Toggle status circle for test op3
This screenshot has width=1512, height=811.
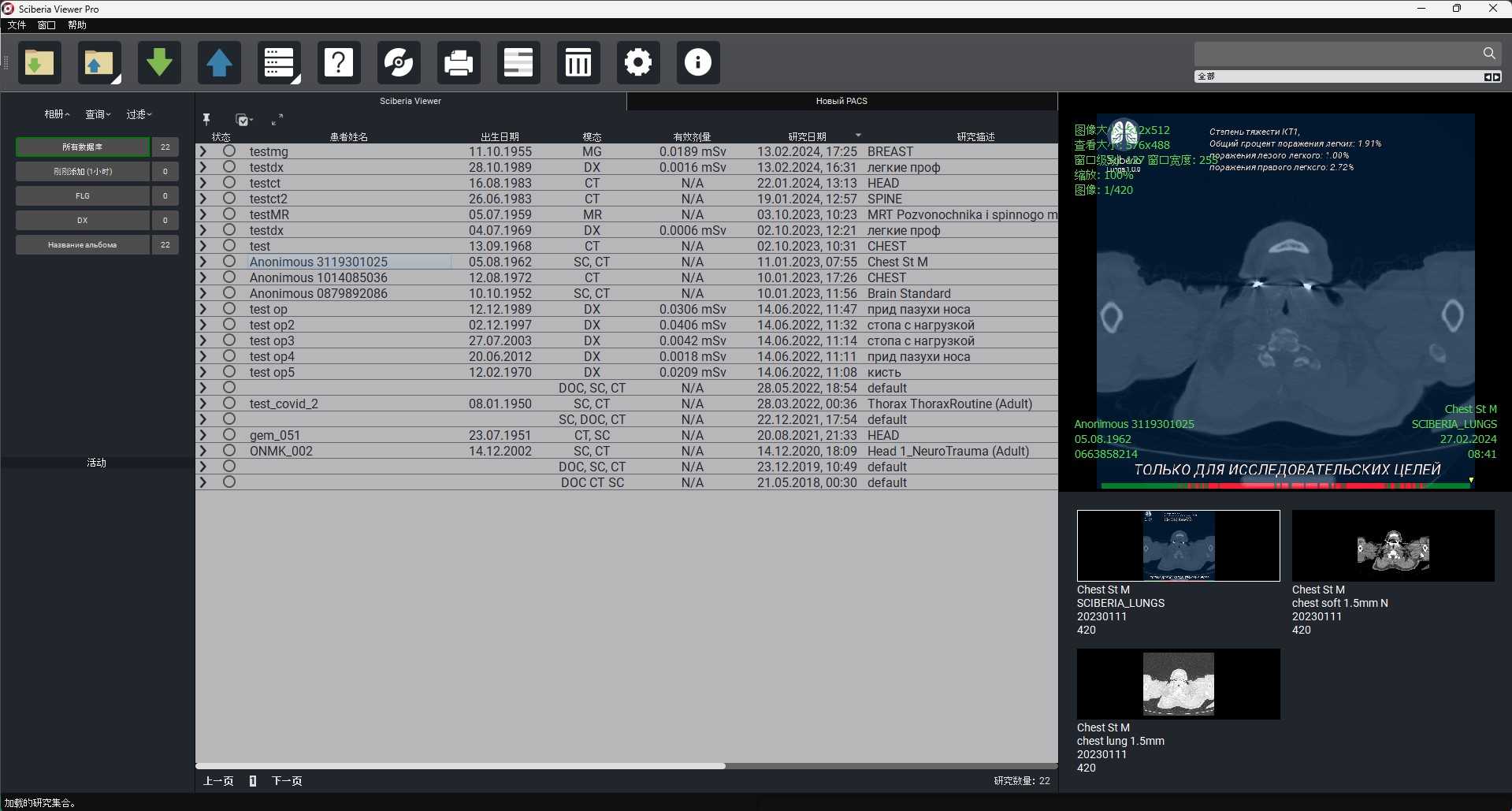[x=229, y=340]
